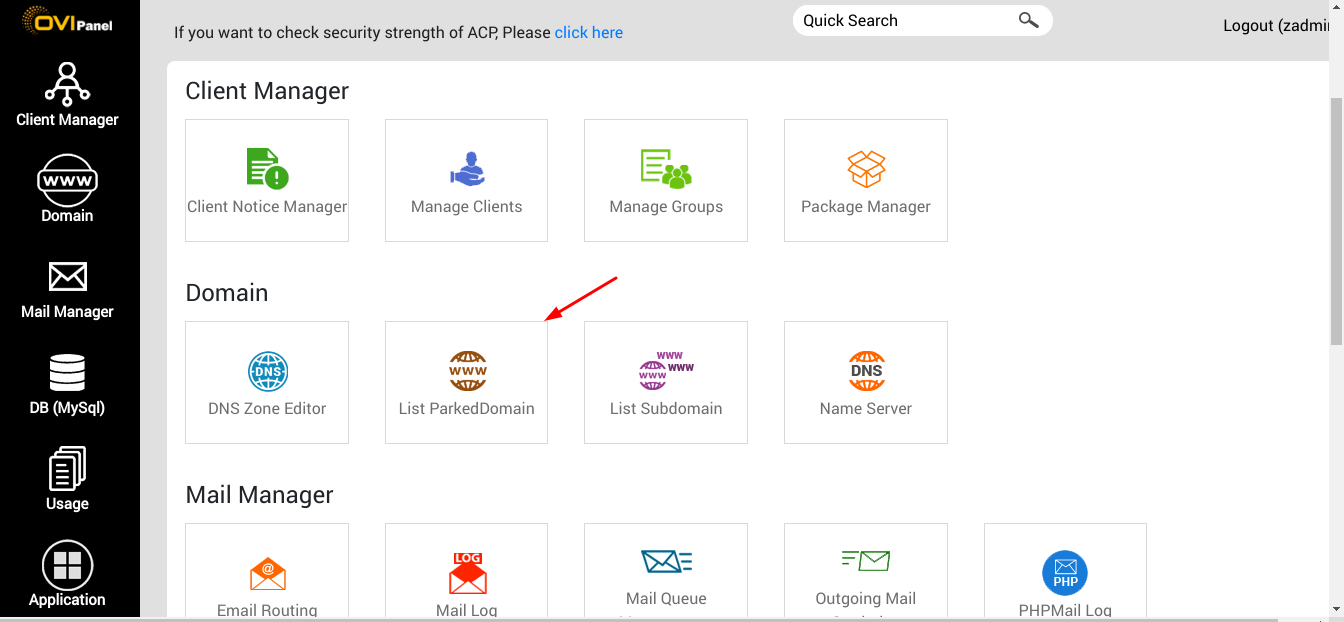Open the Manage Groups tile
Image resolution: width=1344 pixels, height=622 pixels.
[x=666, y=181]
